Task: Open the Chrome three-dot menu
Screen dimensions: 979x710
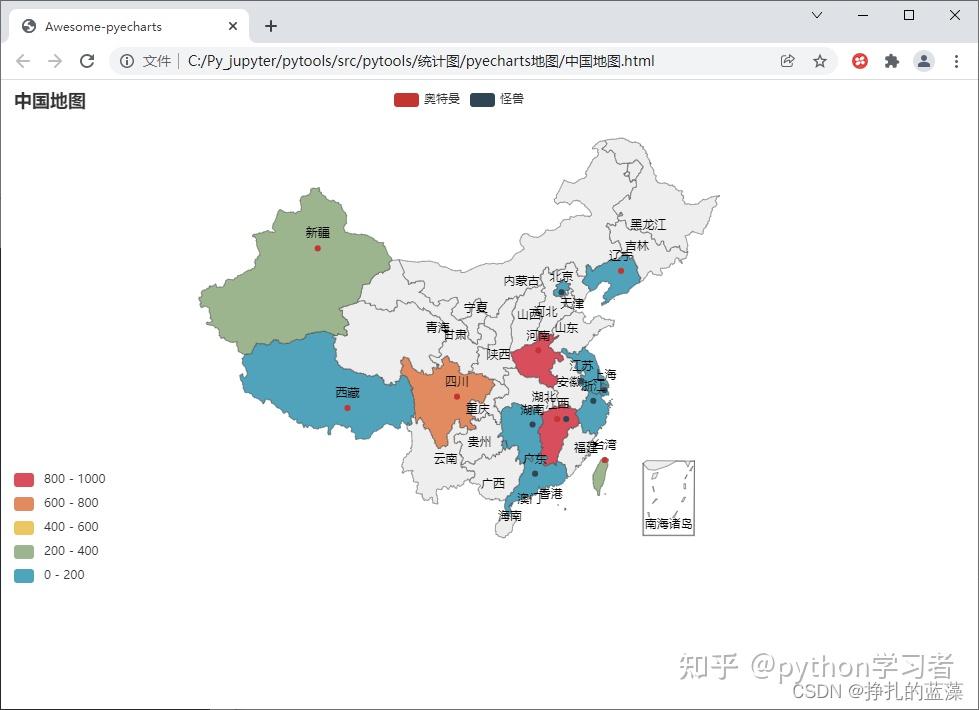Action: point(957,61)
